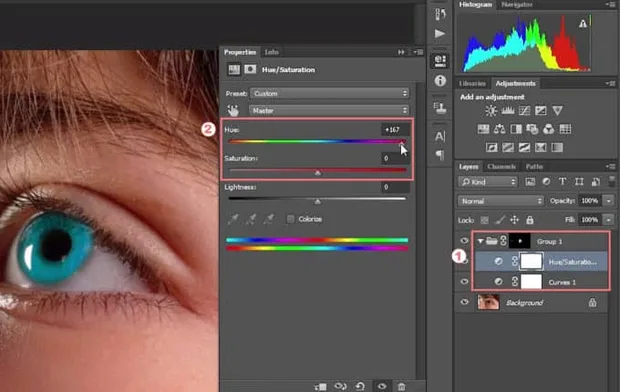The width and height of the screenshot is (620, 392).
Task: Click the Hue slider track
Action: click(x=317, y=141)
